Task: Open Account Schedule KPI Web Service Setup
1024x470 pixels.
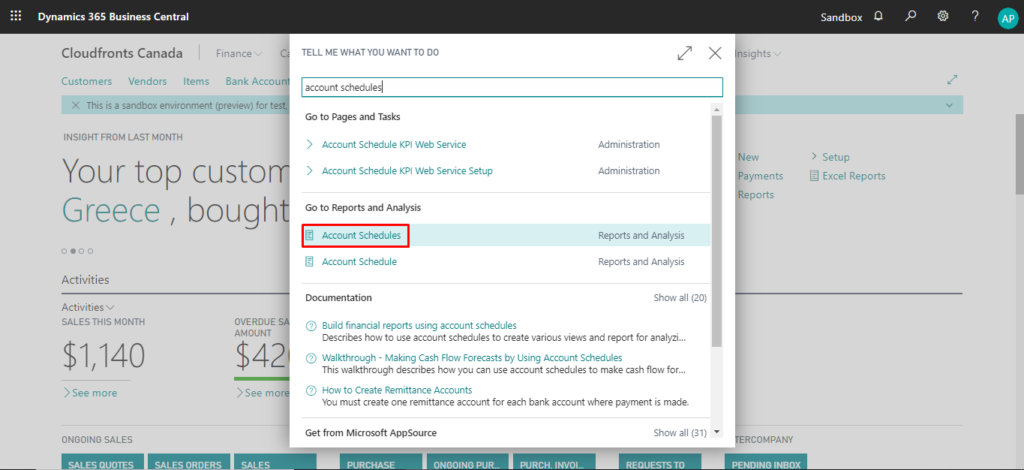Action: (x=407, y=171)
